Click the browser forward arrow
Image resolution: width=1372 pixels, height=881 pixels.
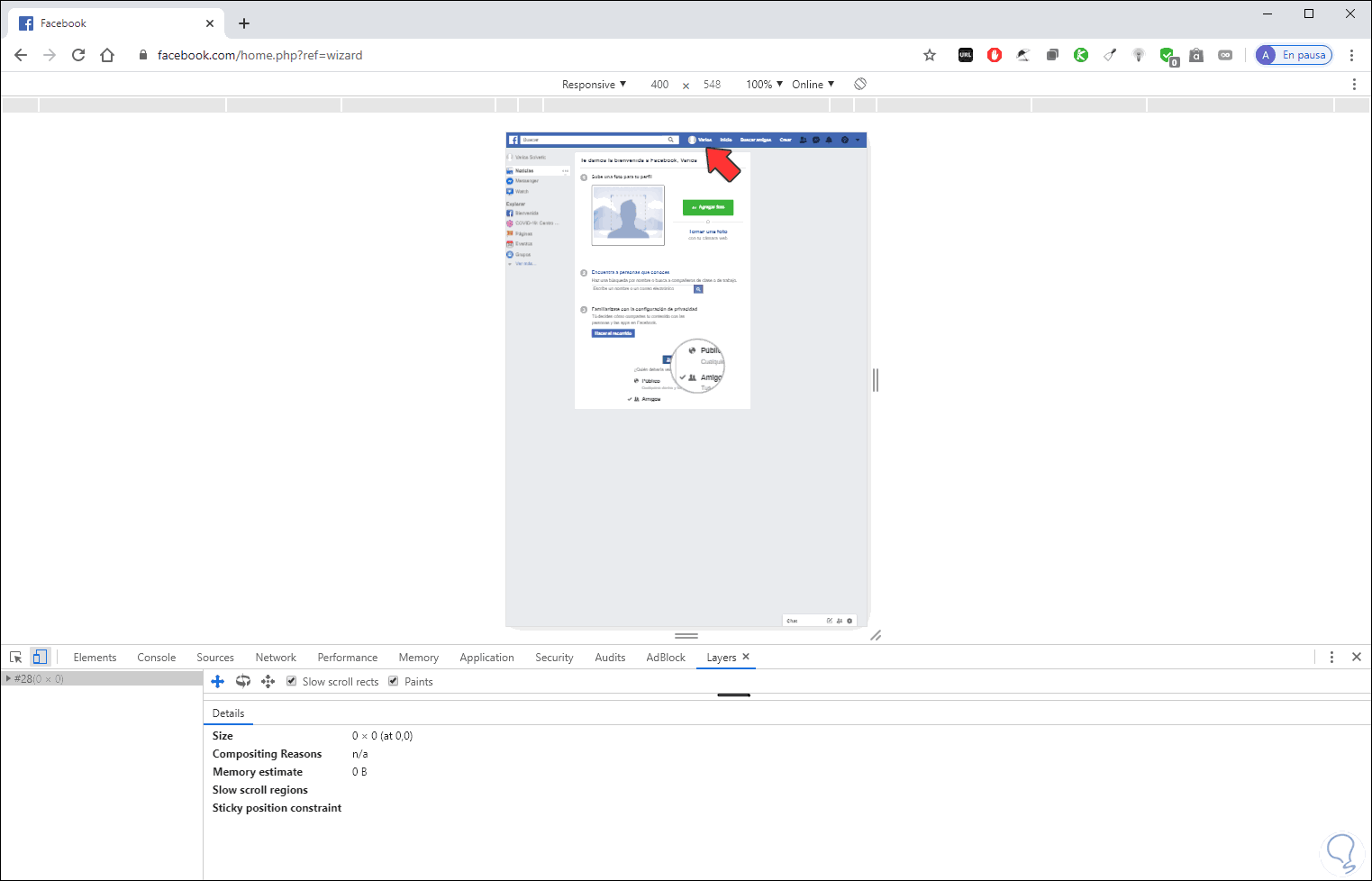[x=50, y=55]
